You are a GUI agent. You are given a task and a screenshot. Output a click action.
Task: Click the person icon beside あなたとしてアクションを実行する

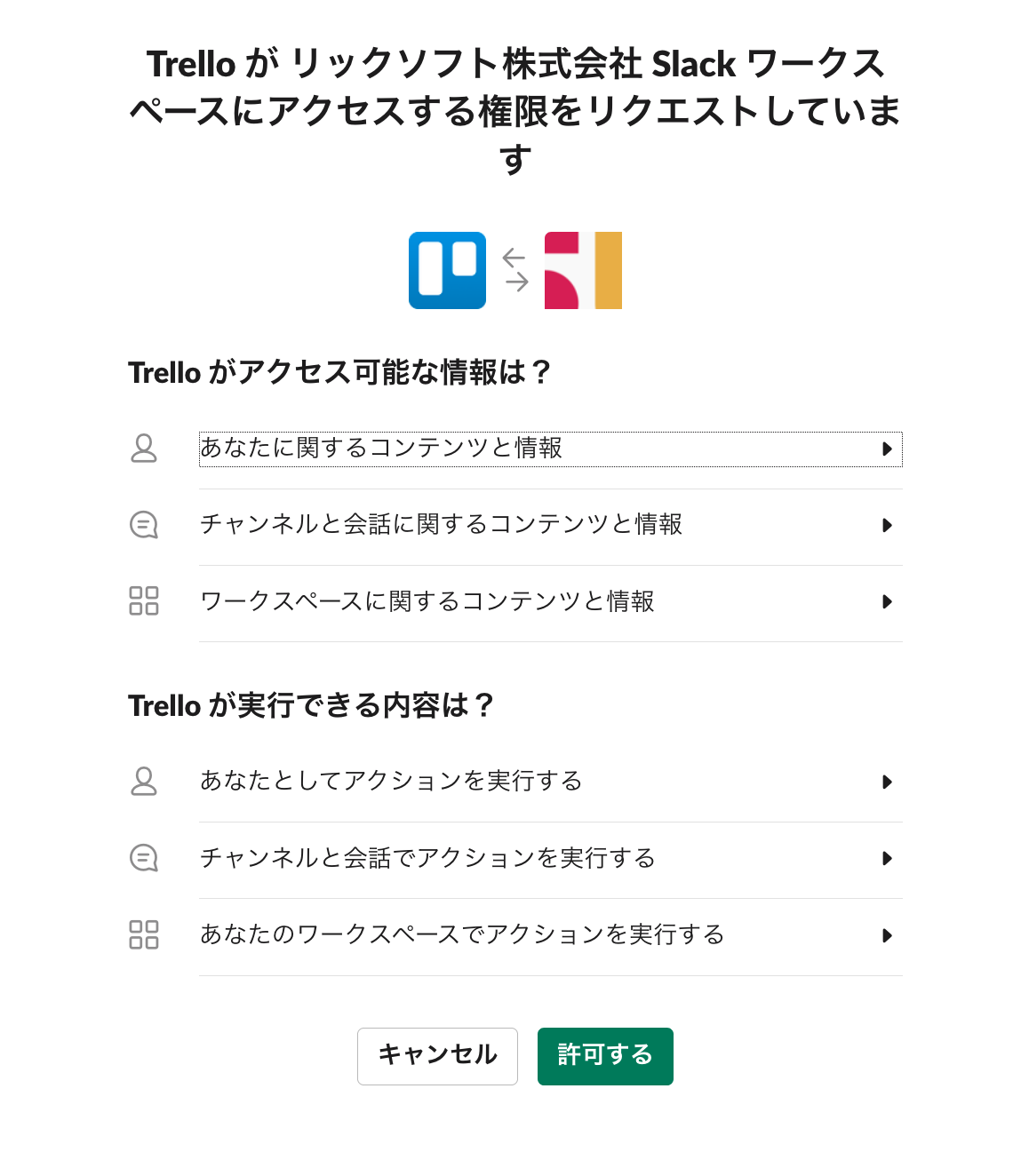tap(144, 782)
